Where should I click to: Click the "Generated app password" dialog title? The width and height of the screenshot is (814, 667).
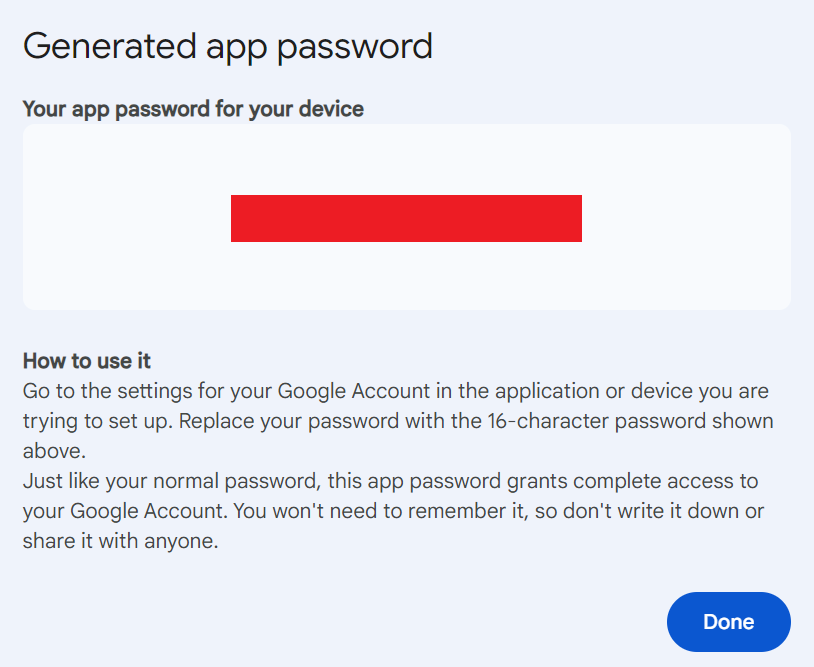pos(227,46)
